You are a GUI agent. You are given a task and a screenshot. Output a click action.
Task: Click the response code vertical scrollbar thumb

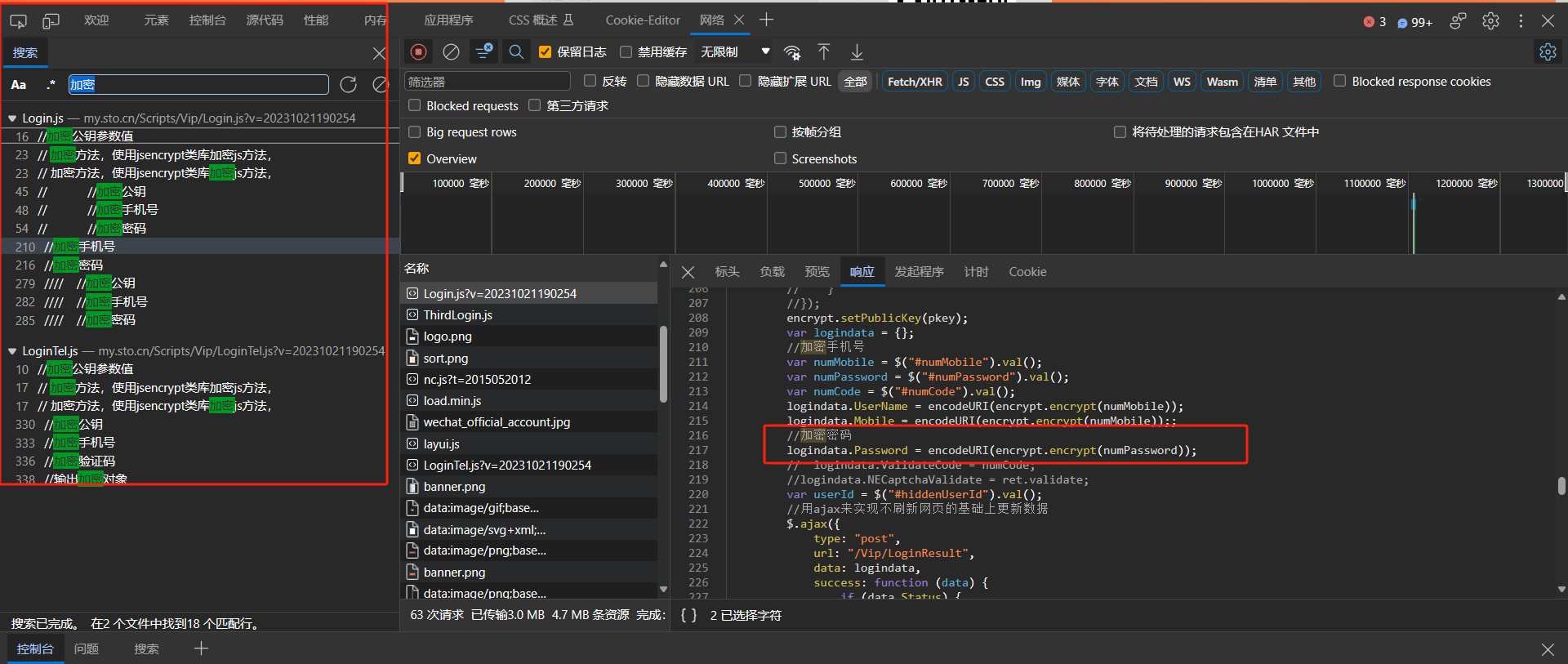pos(1561,487)
